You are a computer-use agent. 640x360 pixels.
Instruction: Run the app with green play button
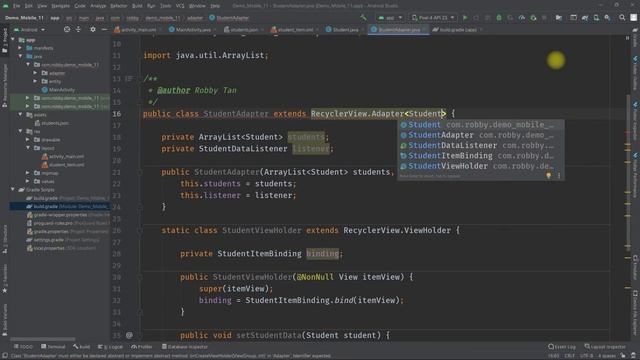click(465, 18)
